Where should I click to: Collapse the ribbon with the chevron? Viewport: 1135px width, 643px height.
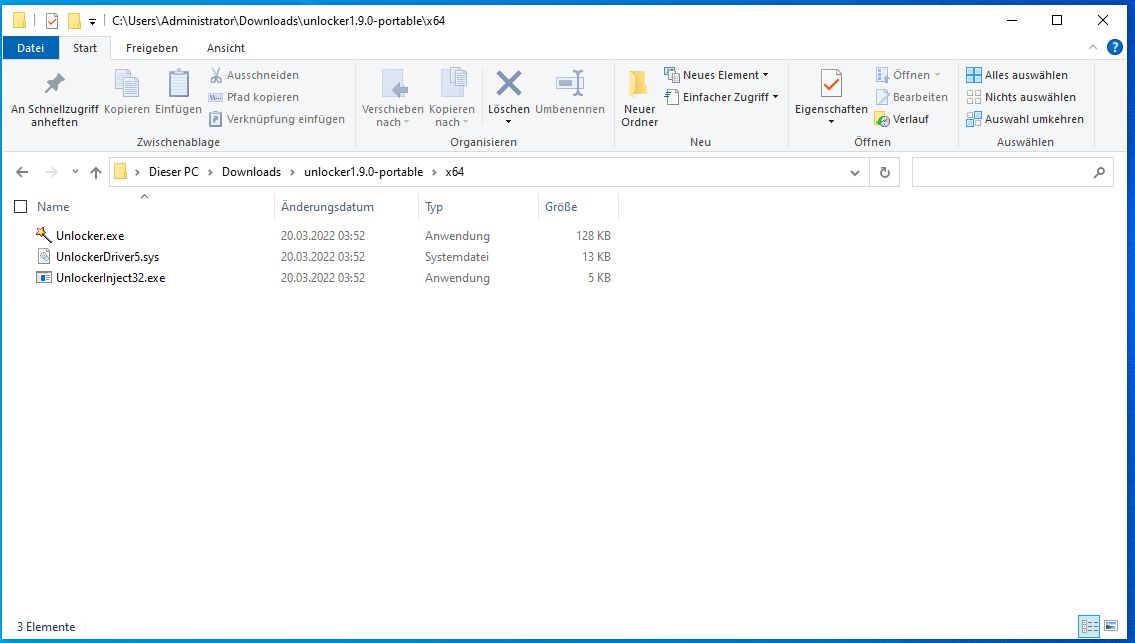[1092, 48]
